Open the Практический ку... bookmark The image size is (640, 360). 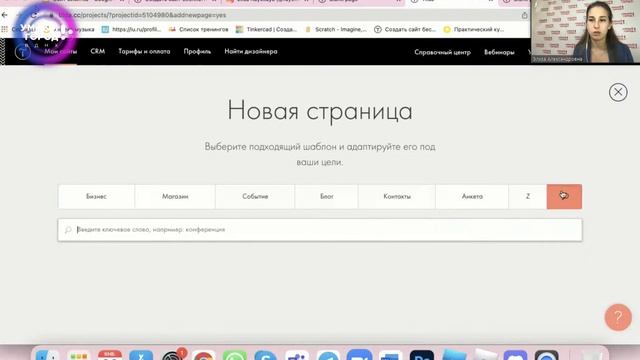point(474,29)
